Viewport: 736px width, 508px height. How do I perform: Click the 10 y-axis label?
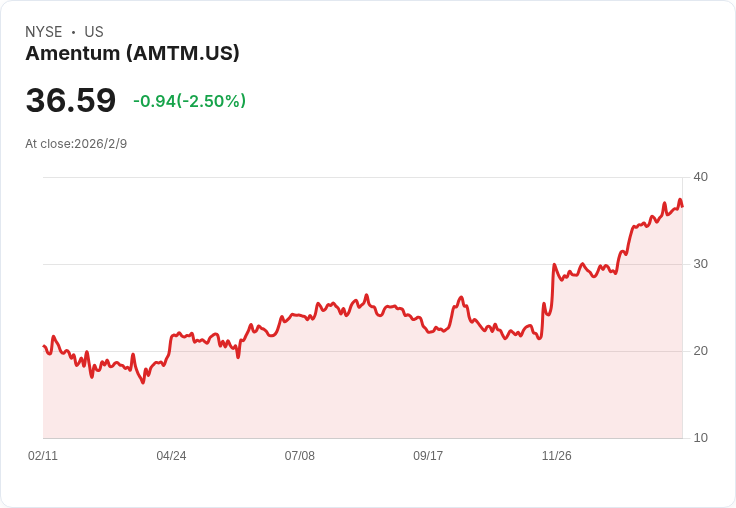pos(700,438)
